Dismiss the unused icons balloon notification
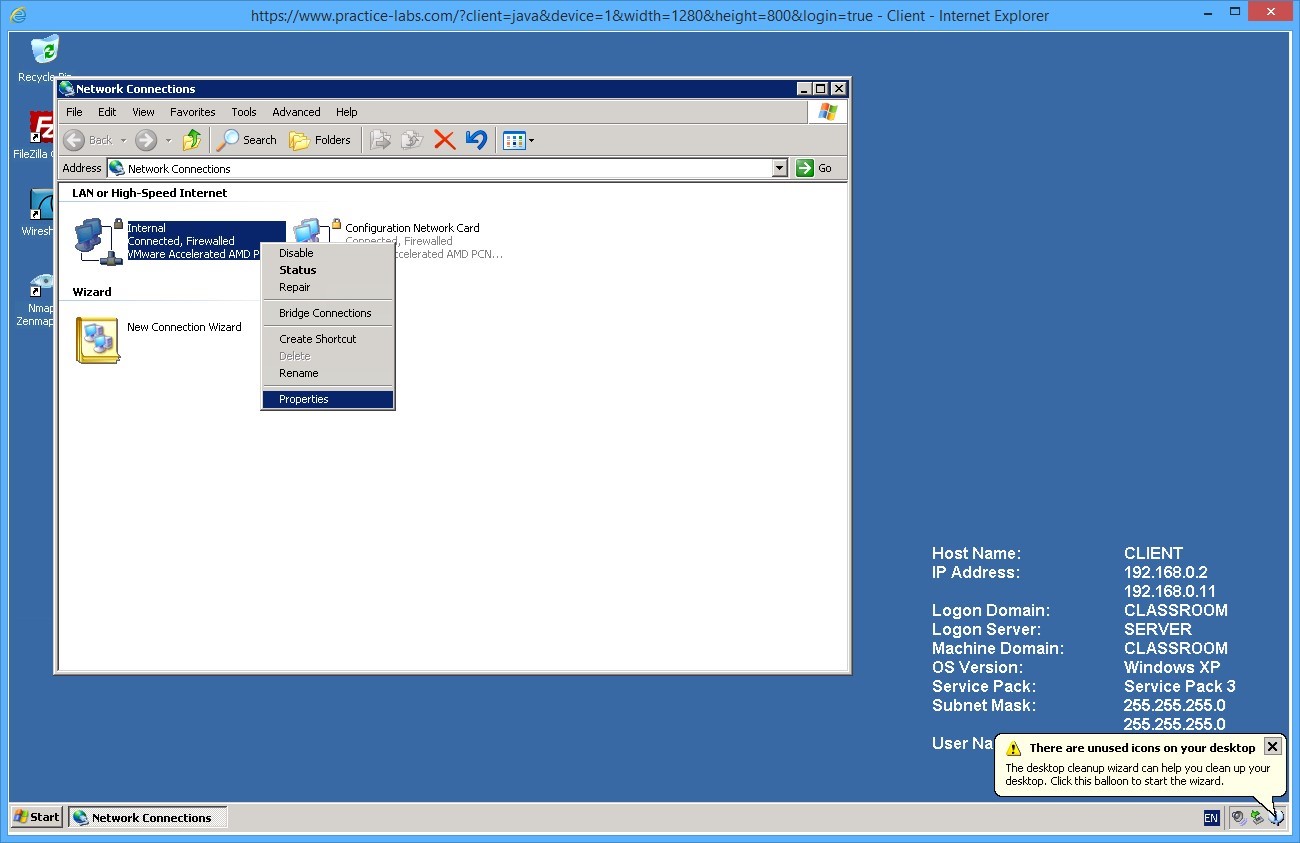Image resolution: width=1300 pixels, height=843 pixels. click(1272, 746)
